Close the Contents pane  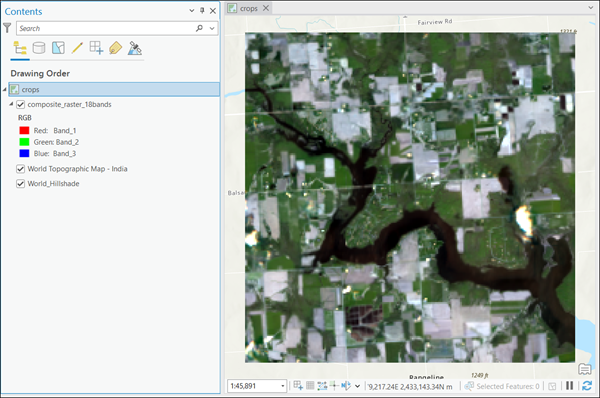click(x=213, y=11)
